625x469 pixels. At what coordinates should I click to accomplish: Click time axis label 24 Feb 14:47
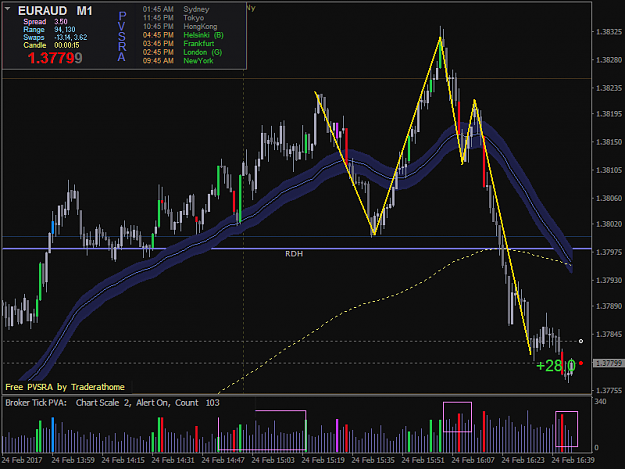point(223,460)
